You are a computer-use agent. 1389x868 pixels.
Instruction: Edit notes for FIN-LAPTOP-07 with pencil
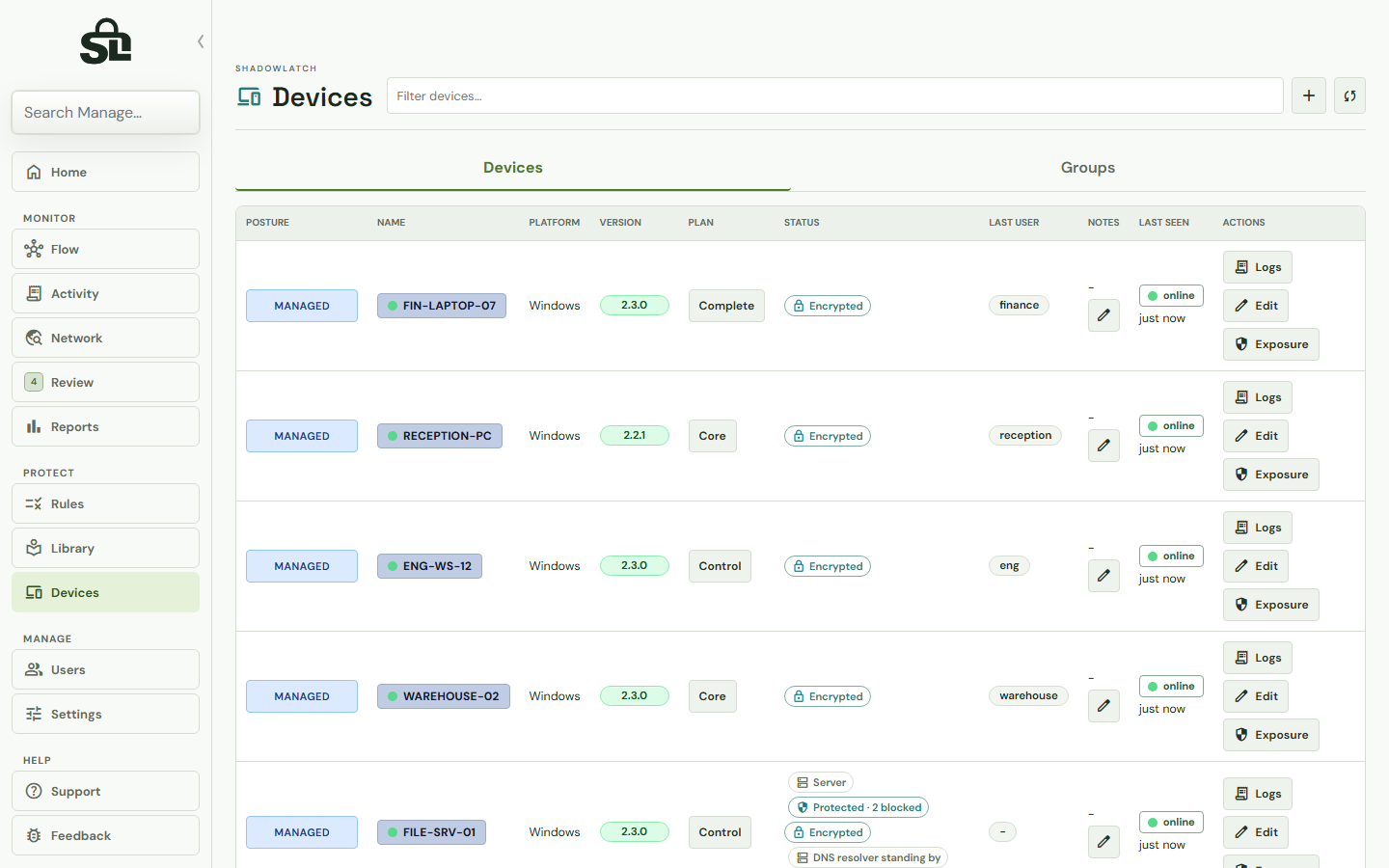1103,315
